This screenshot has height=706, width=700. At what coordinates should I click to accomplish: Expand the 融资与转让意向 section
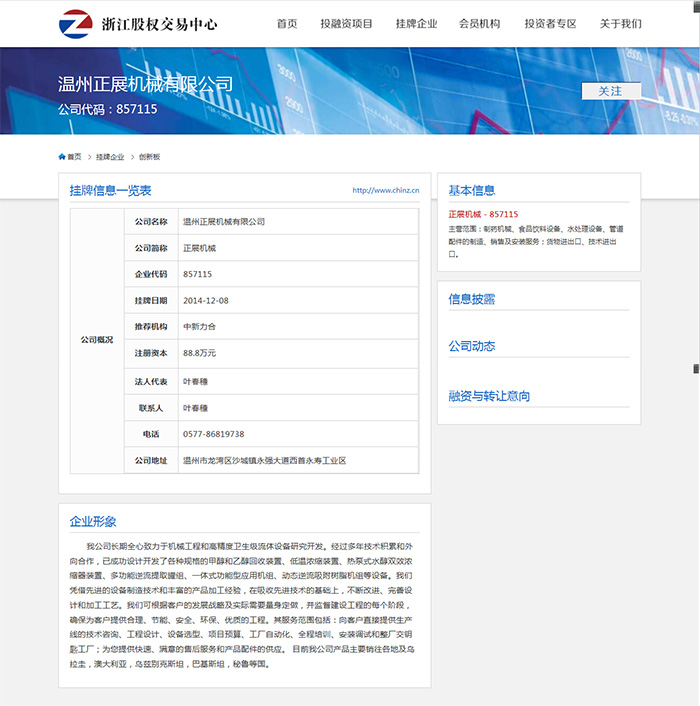point(489,396)
